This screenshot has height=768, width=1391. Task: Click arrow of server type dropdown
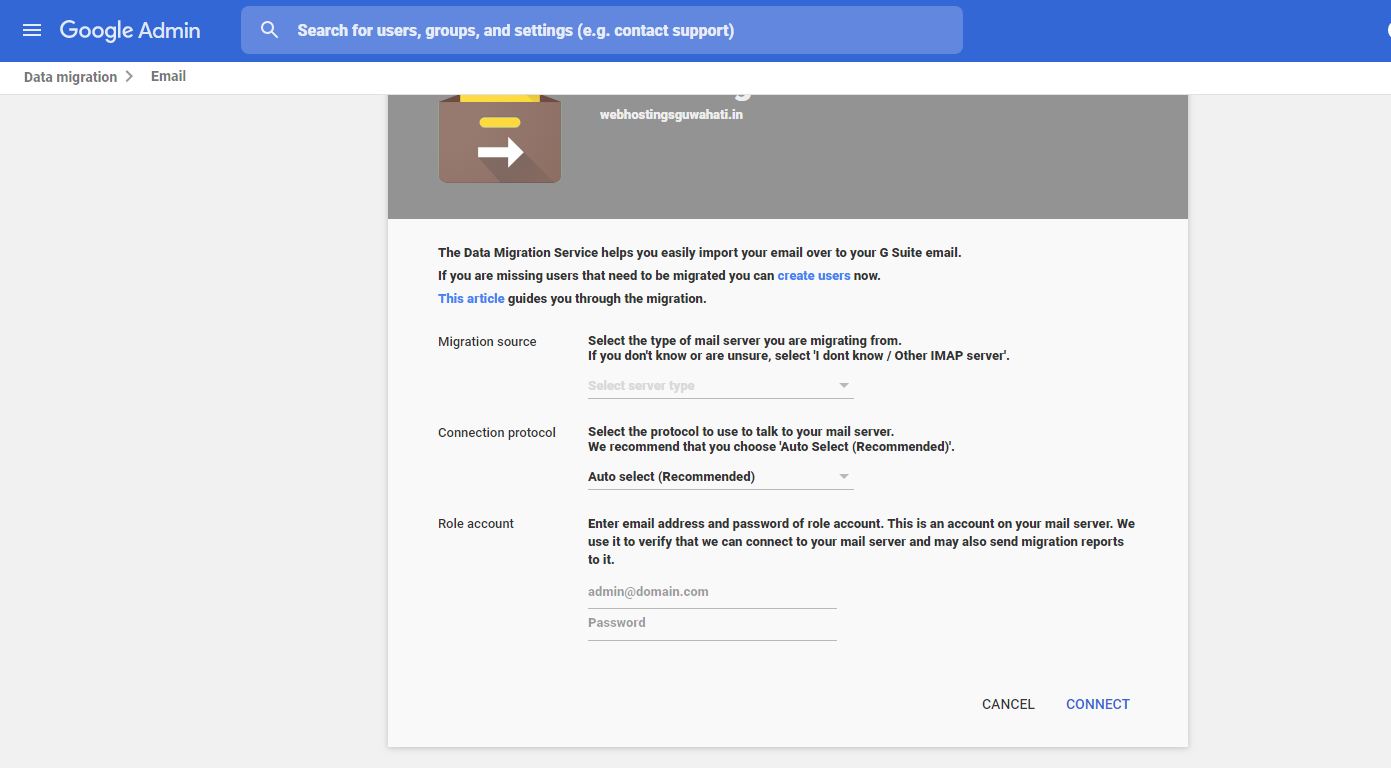(844, 386)
